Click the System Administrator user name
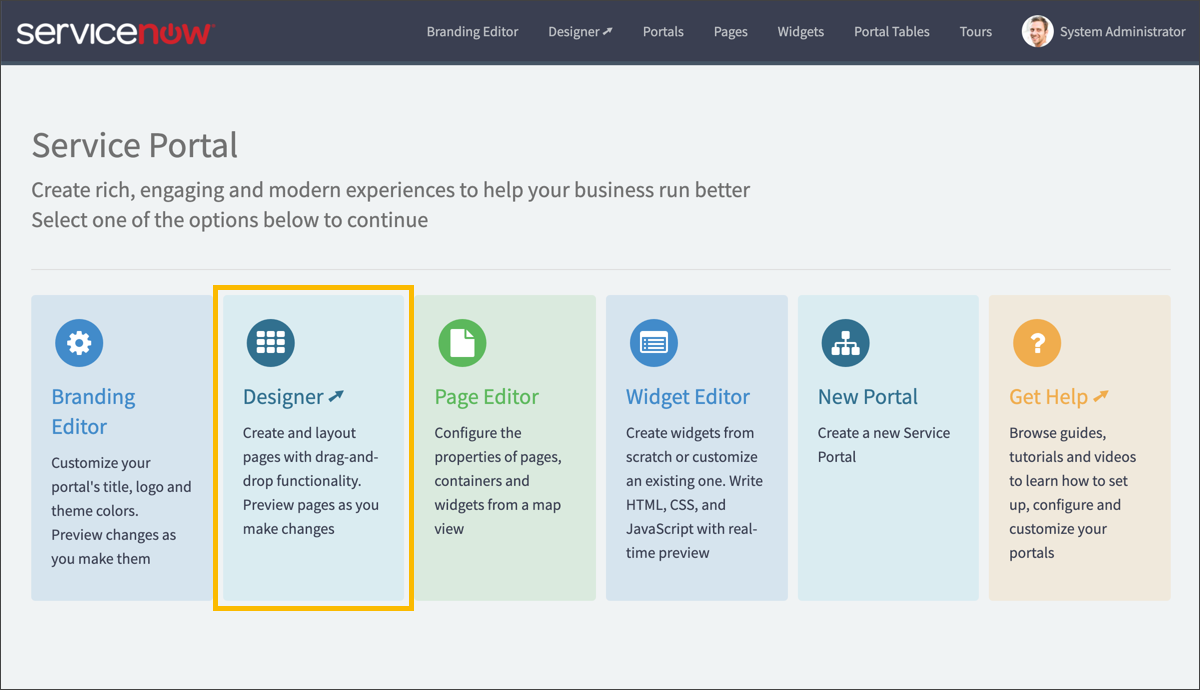This screenshot has width=1200, height=690. click(1123, 32)
